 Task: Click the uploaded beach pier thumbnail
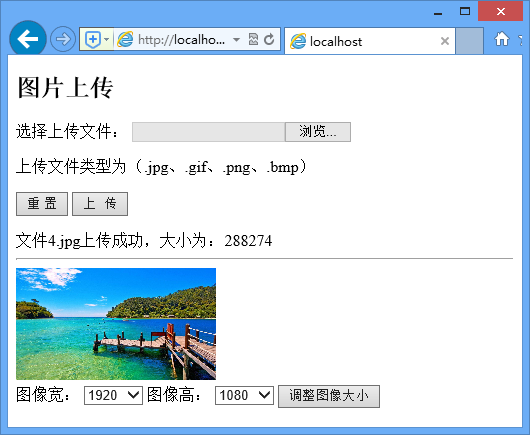point(116,324)
